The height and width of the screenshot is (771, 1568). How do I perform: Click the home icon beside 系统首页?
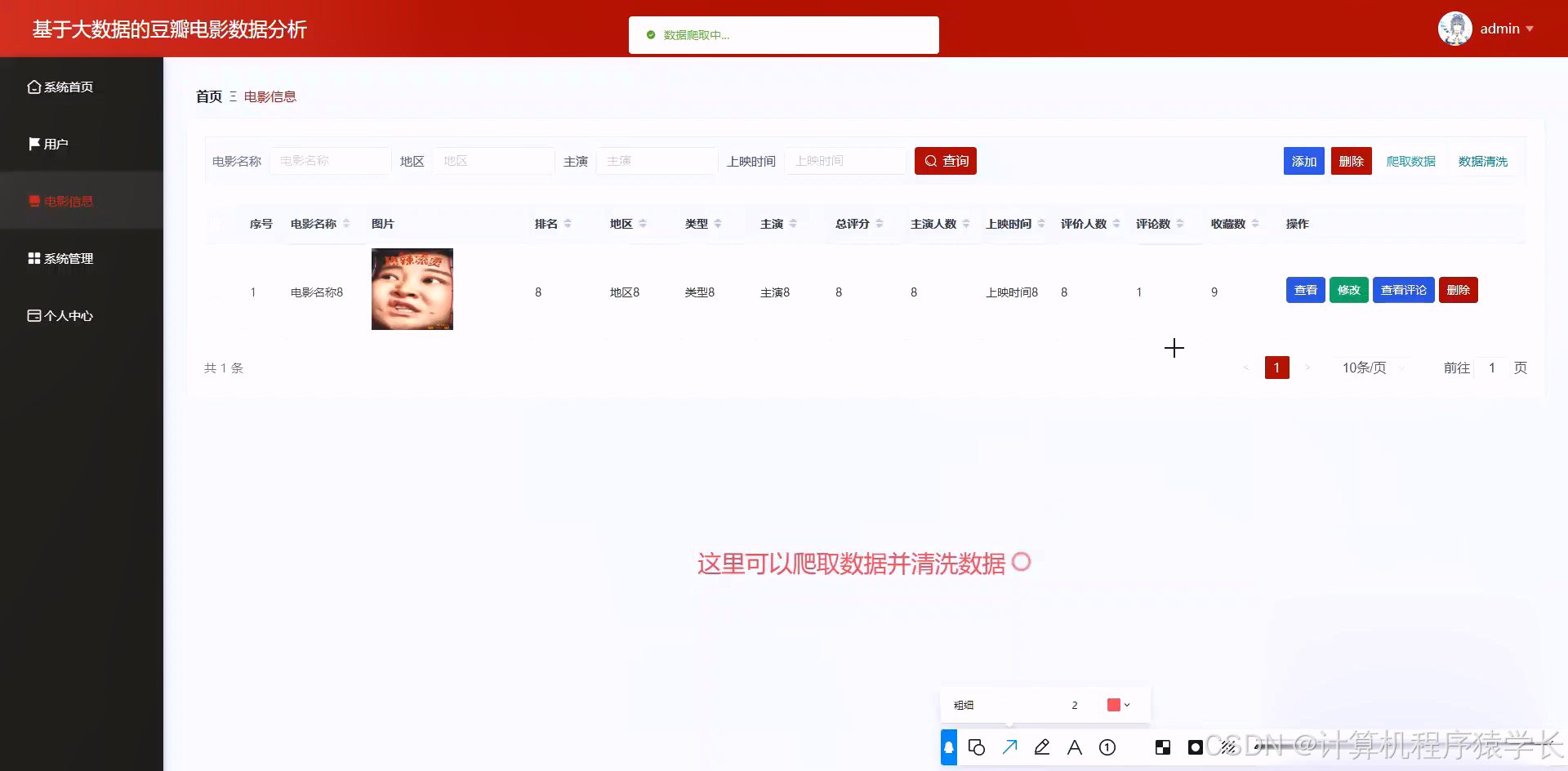tap(33, 87)
